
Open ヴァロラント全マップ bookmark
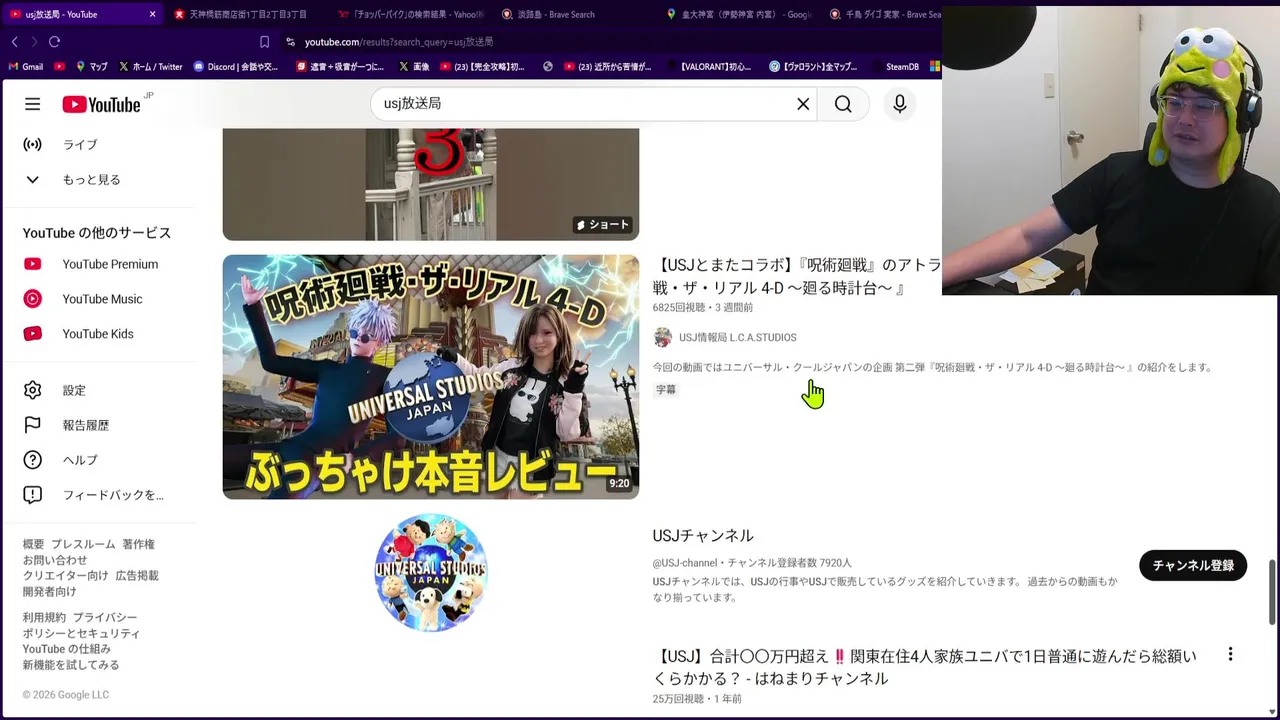point(813,67)
